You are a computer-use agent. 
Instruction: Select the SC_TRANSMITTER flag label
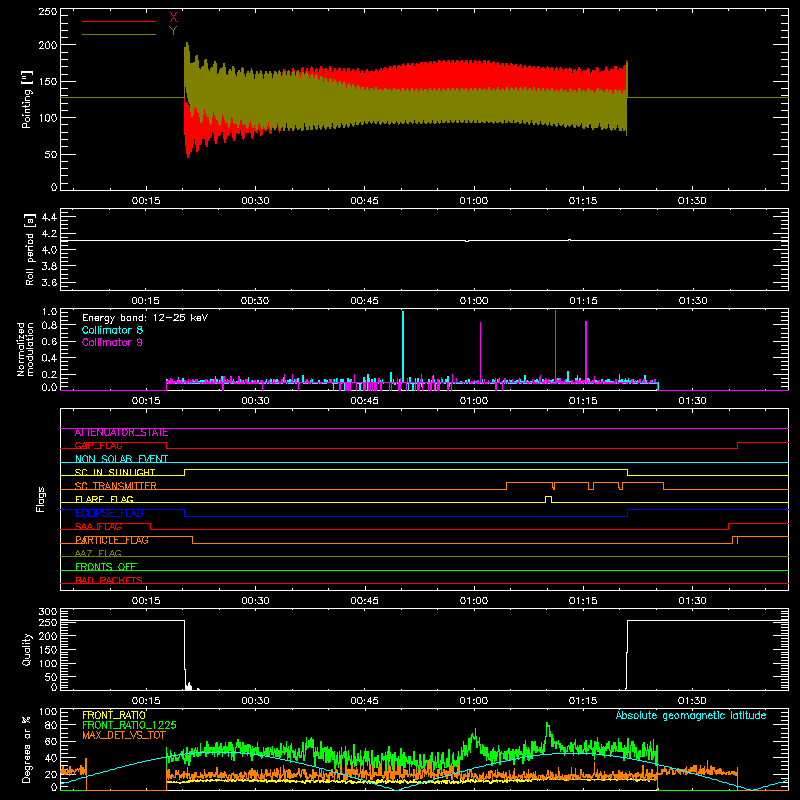[x=116, y=486]
